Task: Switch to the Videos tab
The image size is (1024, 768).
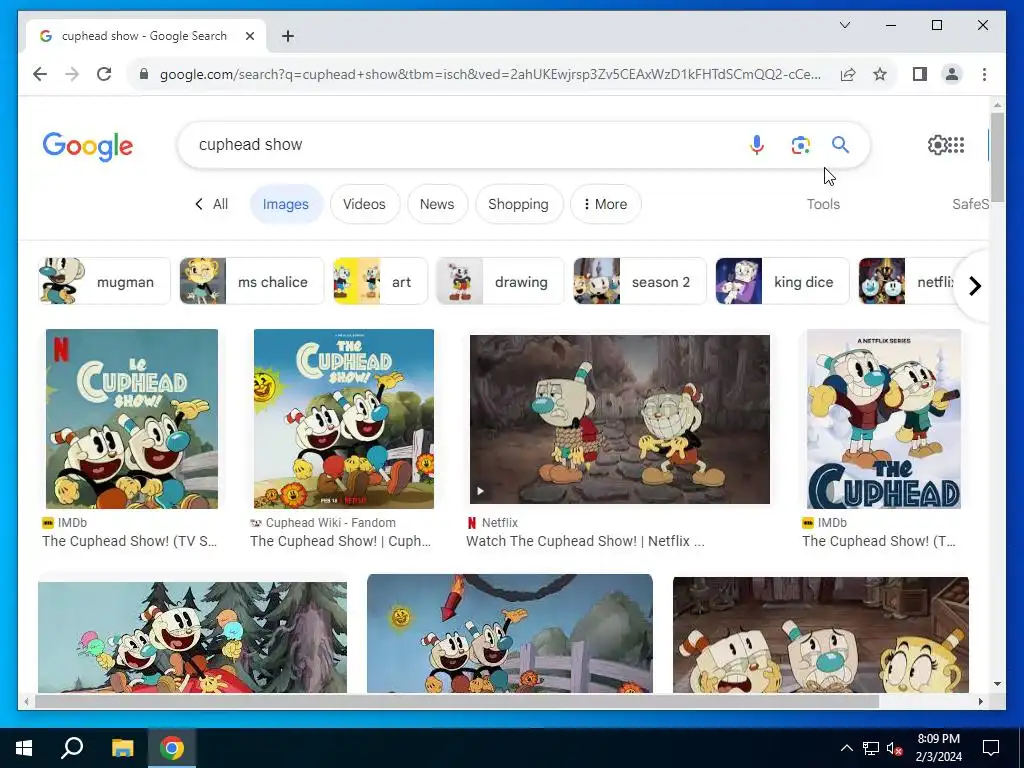Action: [364, 204]
